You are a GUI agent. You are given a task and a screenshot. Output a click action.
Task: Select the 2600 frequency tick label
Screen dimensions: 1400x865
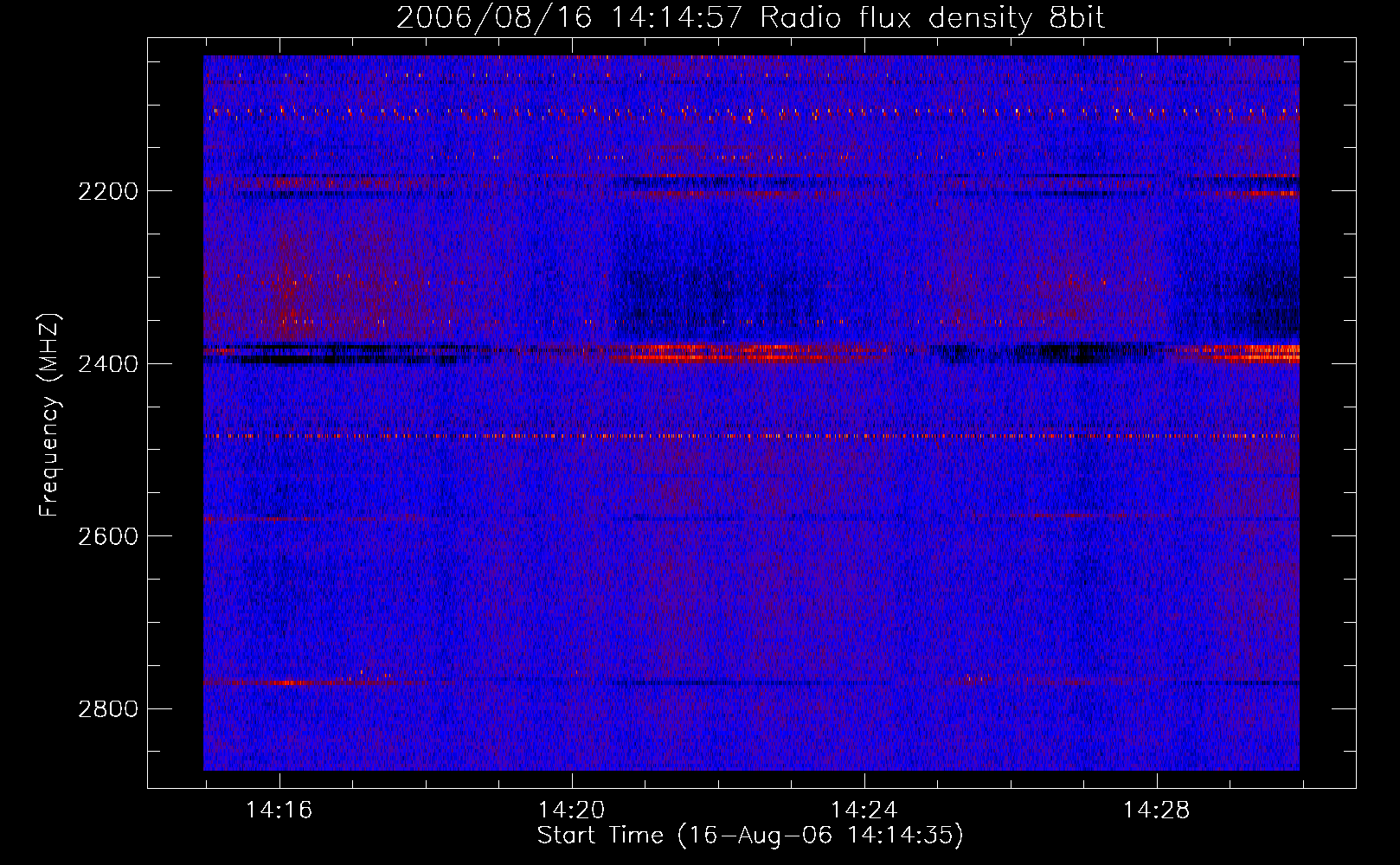point(108,536)
